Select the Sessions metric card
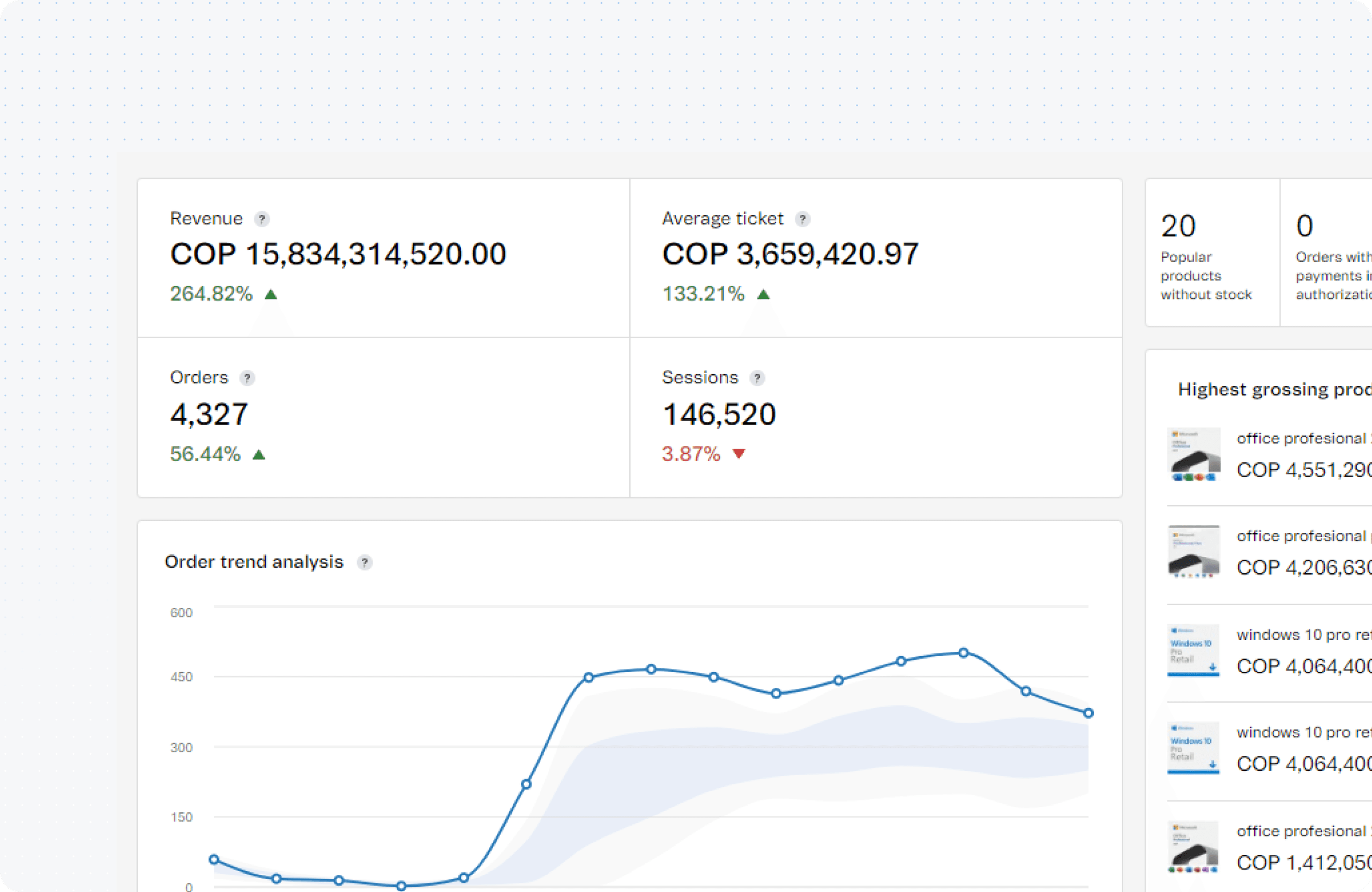Image resolution: width=1372 pixels, height=892 pixels. [x=876, y=415]
